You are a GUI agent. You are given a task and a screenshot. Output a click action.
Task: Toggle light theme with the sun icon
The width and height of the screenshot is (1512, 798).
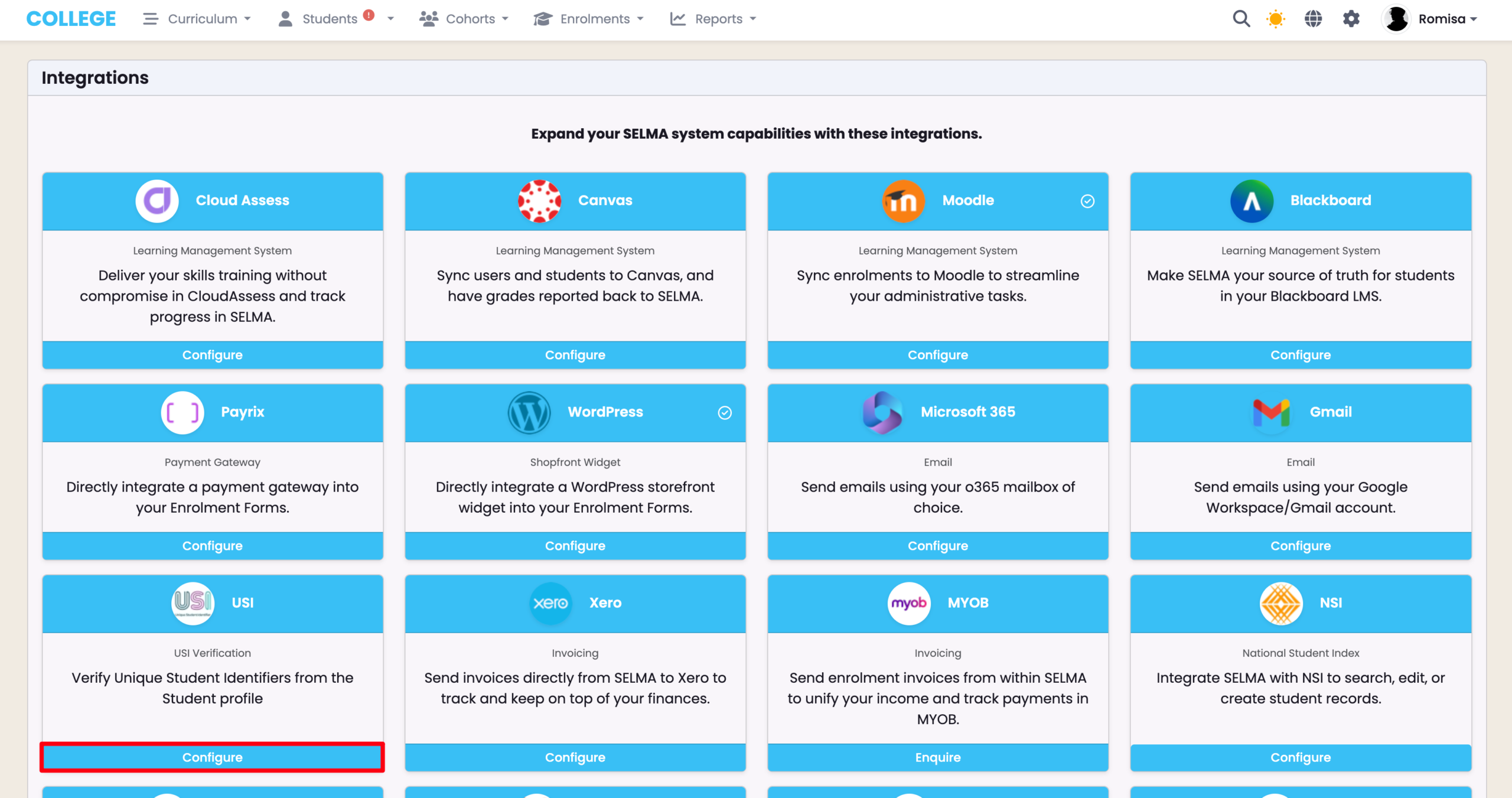pyautogui.click(x=1276, y=19)
